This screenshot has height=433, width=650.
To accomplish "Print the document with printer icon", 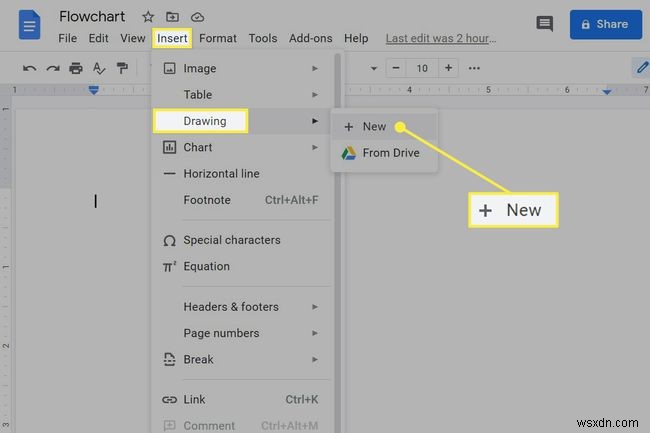I will click(x=76, y=68).
